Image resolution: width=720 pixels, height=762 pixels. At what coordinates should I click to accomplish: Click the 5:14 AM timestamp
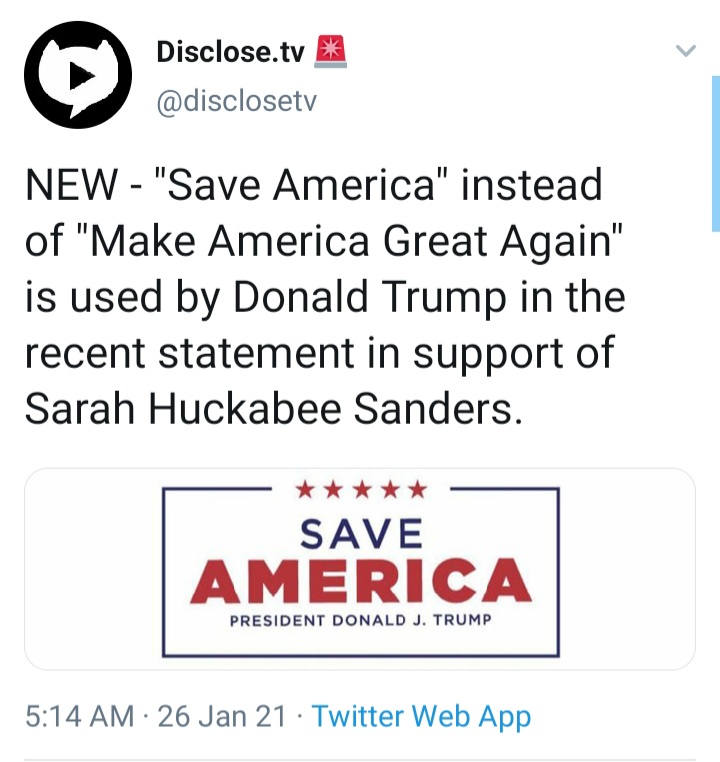(x=80, y=716)
